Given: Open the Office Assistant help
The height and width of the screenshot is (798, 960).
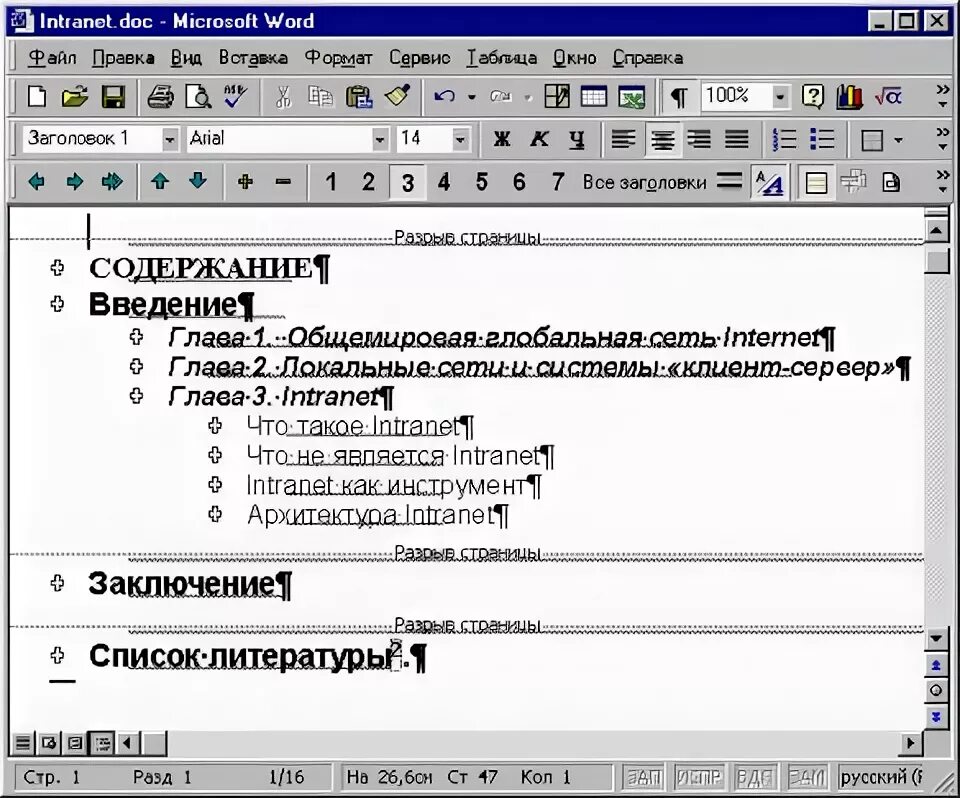Looking at the screenshot, I should pos(812,97).
